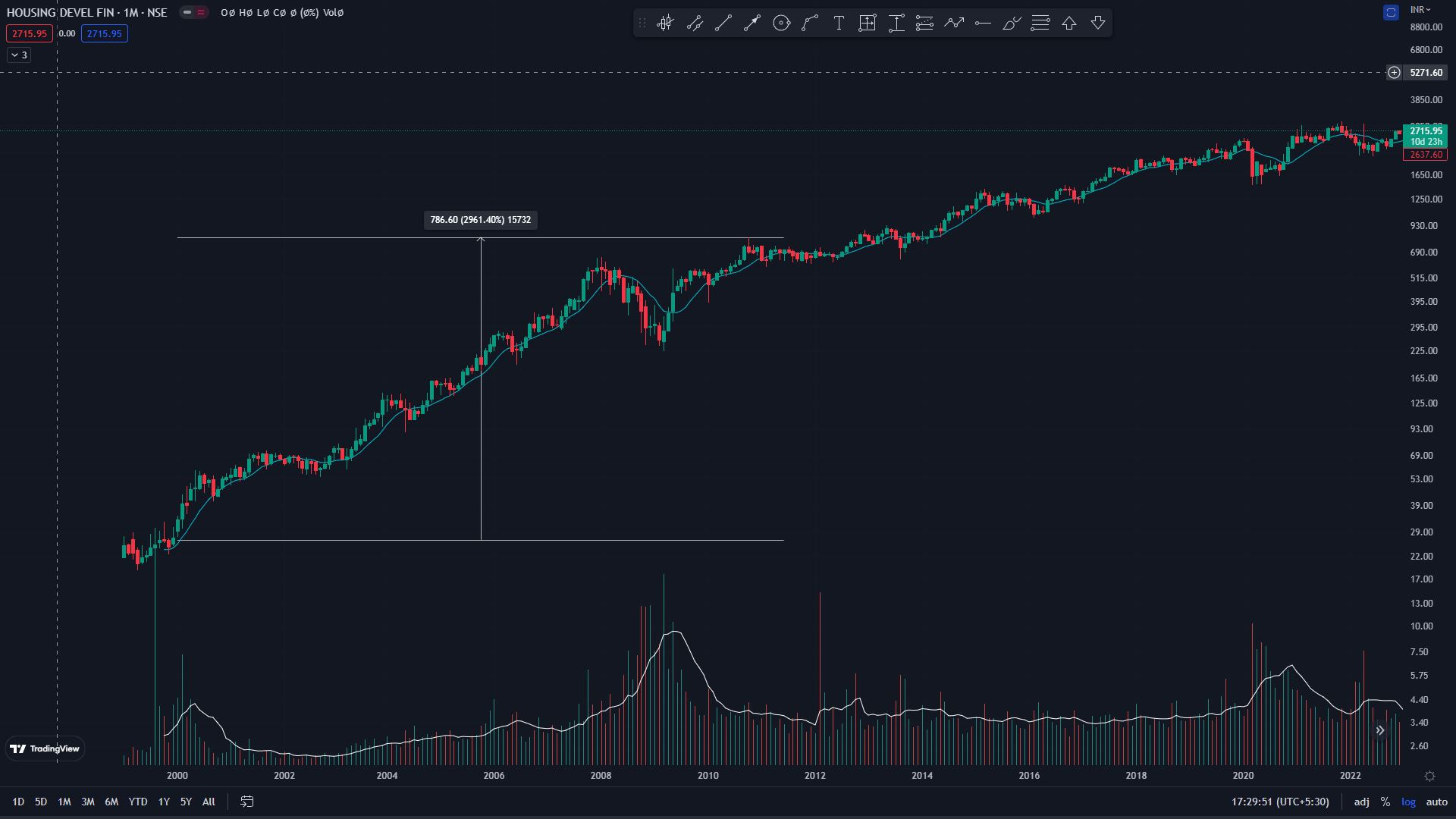Select the circle drawing tool
Screen dimensions: 1456x819
[x=781, y=24]
